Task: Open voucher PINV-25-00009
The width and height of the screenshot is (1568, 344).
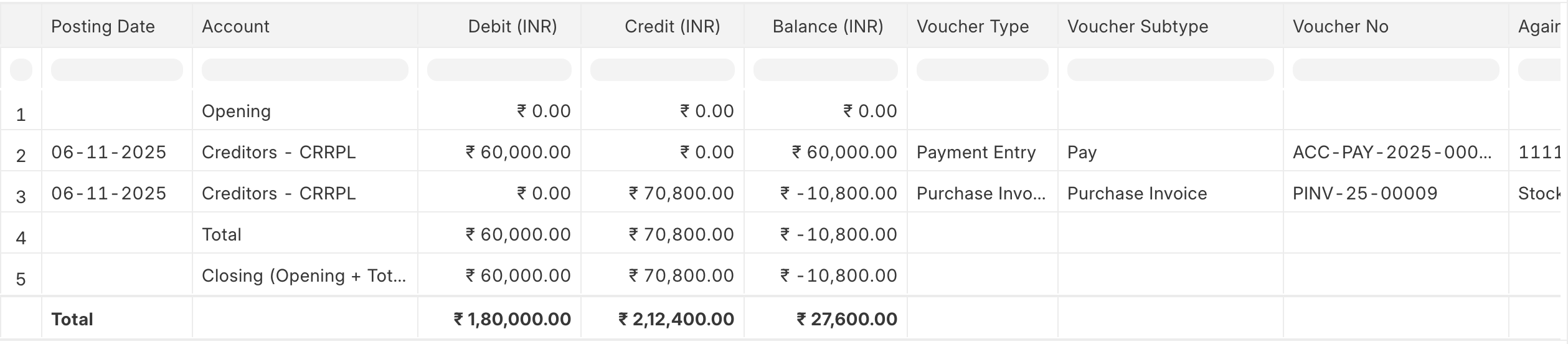Action: [x=1365, y=193]
